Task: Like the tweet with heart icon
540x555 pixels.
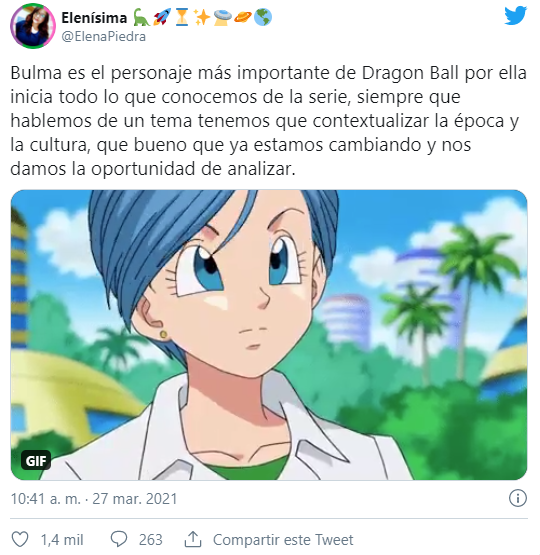Action: 20,539
